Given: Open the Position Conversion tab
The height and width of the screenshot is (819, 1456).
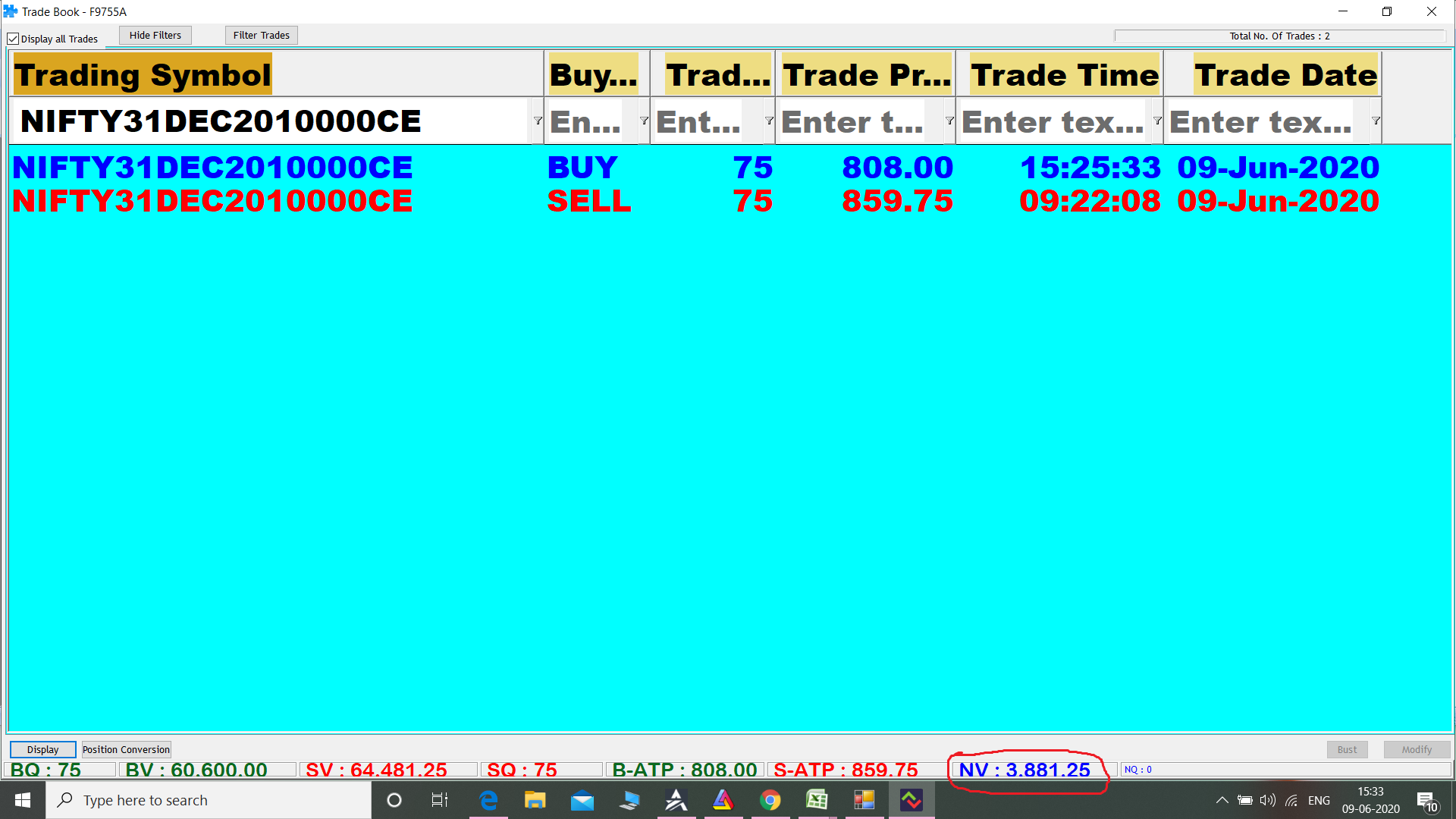Looking at the screenshot, I should 126,749.
